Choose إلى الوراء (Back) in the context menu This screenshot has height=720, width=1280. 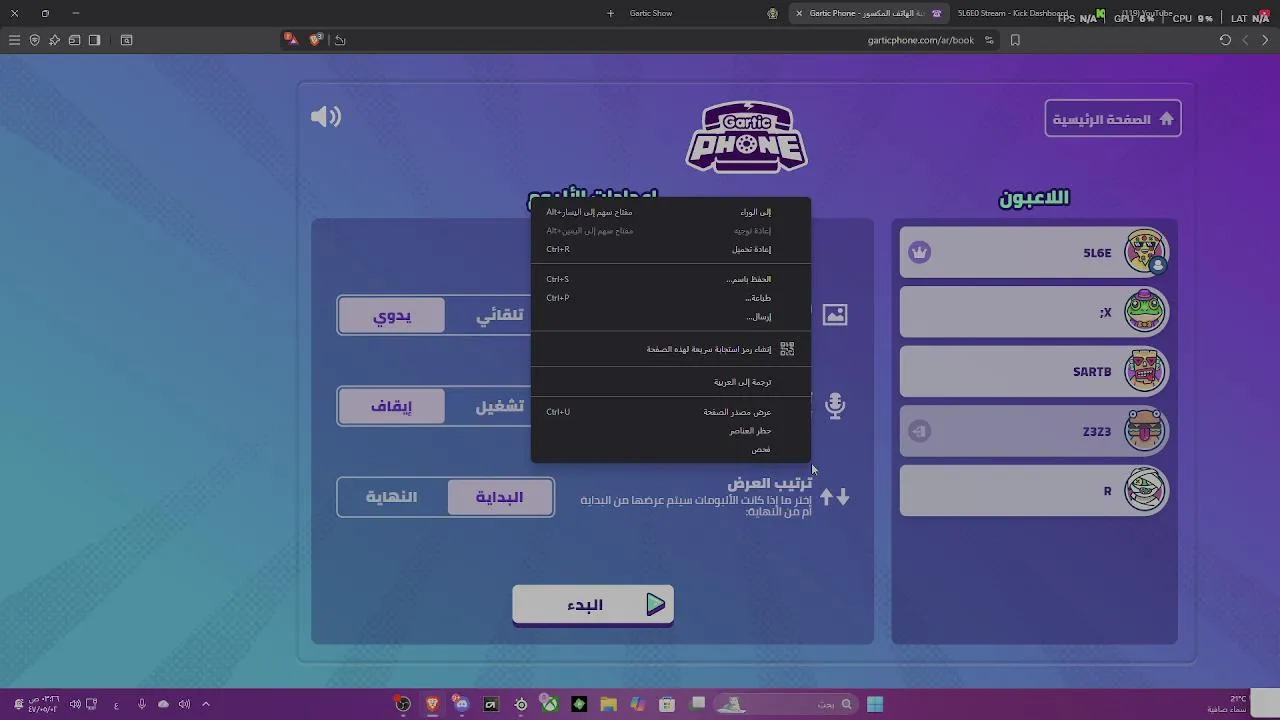point(670,212)
